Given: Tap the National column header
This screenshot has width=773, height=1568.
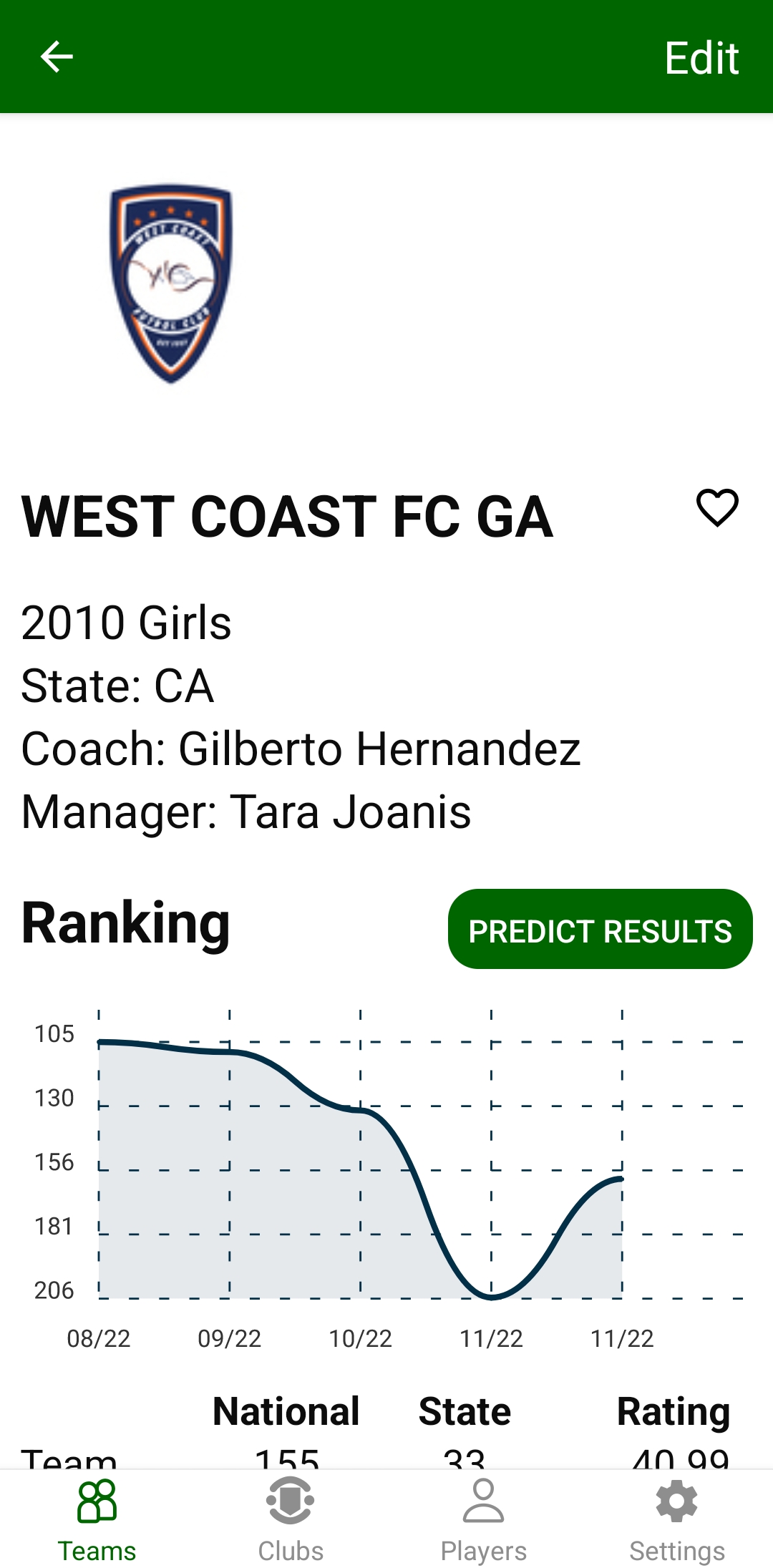Looking at the screenshot, I should tap(286, 1411).
